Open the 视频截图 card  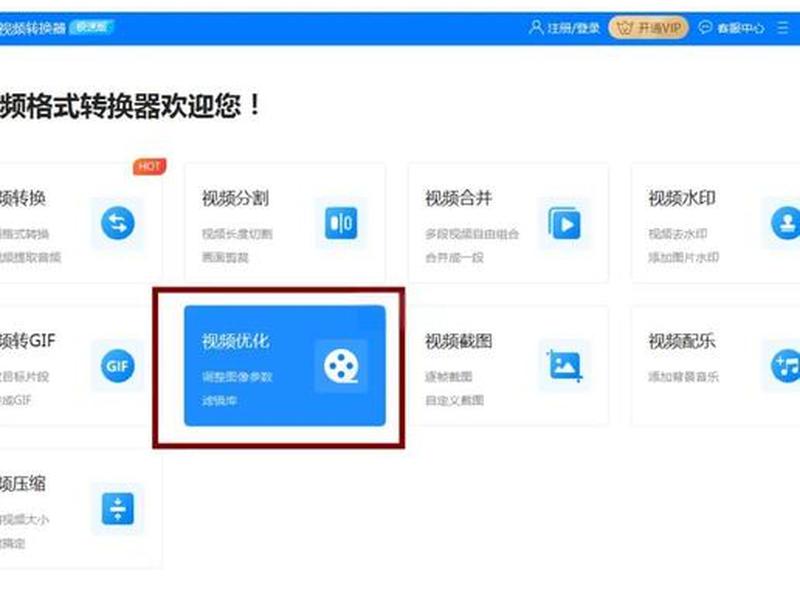point(508,365)
